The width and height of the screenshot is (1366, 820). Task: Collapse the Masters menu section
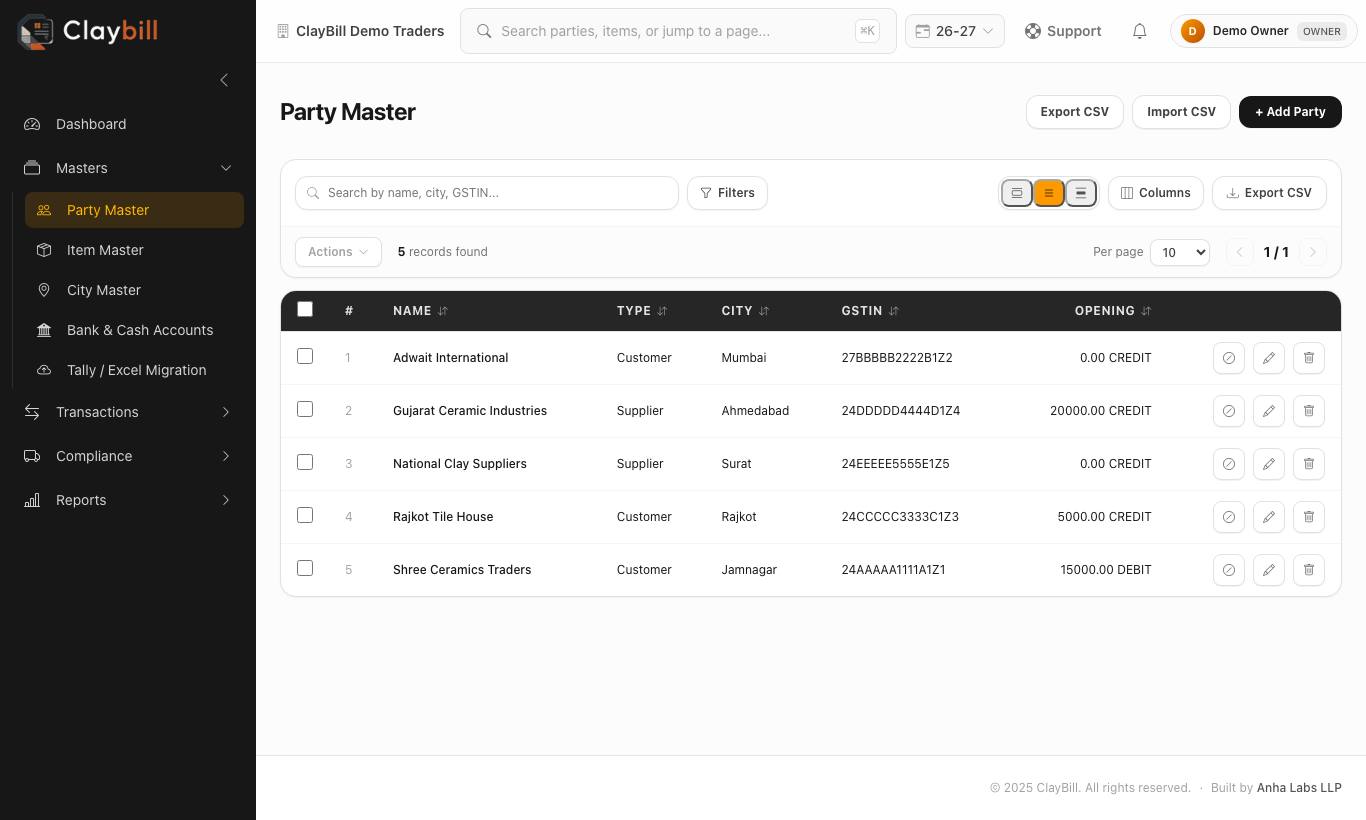pyautogui.click(x=128, y=168)
